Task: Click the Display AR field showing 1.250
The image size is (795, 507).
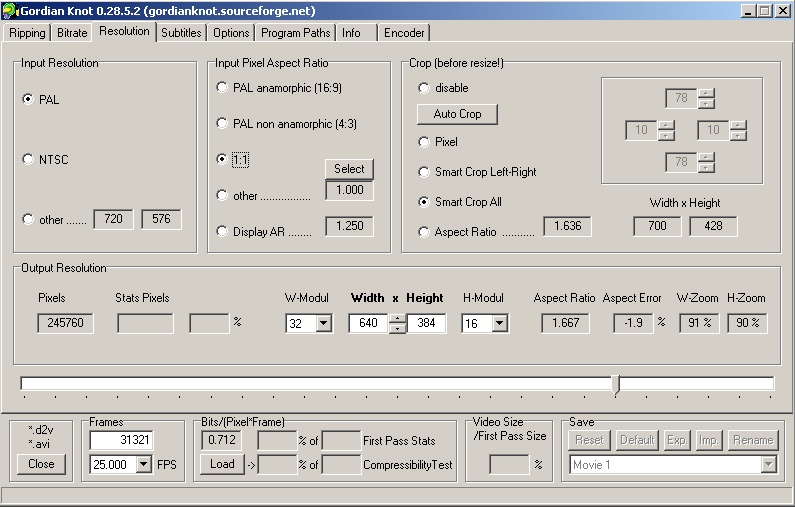Action: point(349,226)
